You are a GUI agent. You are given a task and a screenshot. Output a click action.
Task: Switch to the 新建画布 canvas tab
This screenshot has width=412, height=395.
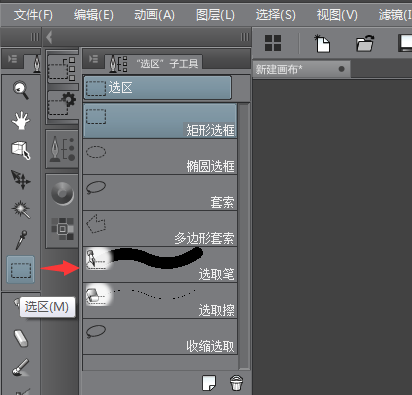pyautogui.click(x=301, y=69)
